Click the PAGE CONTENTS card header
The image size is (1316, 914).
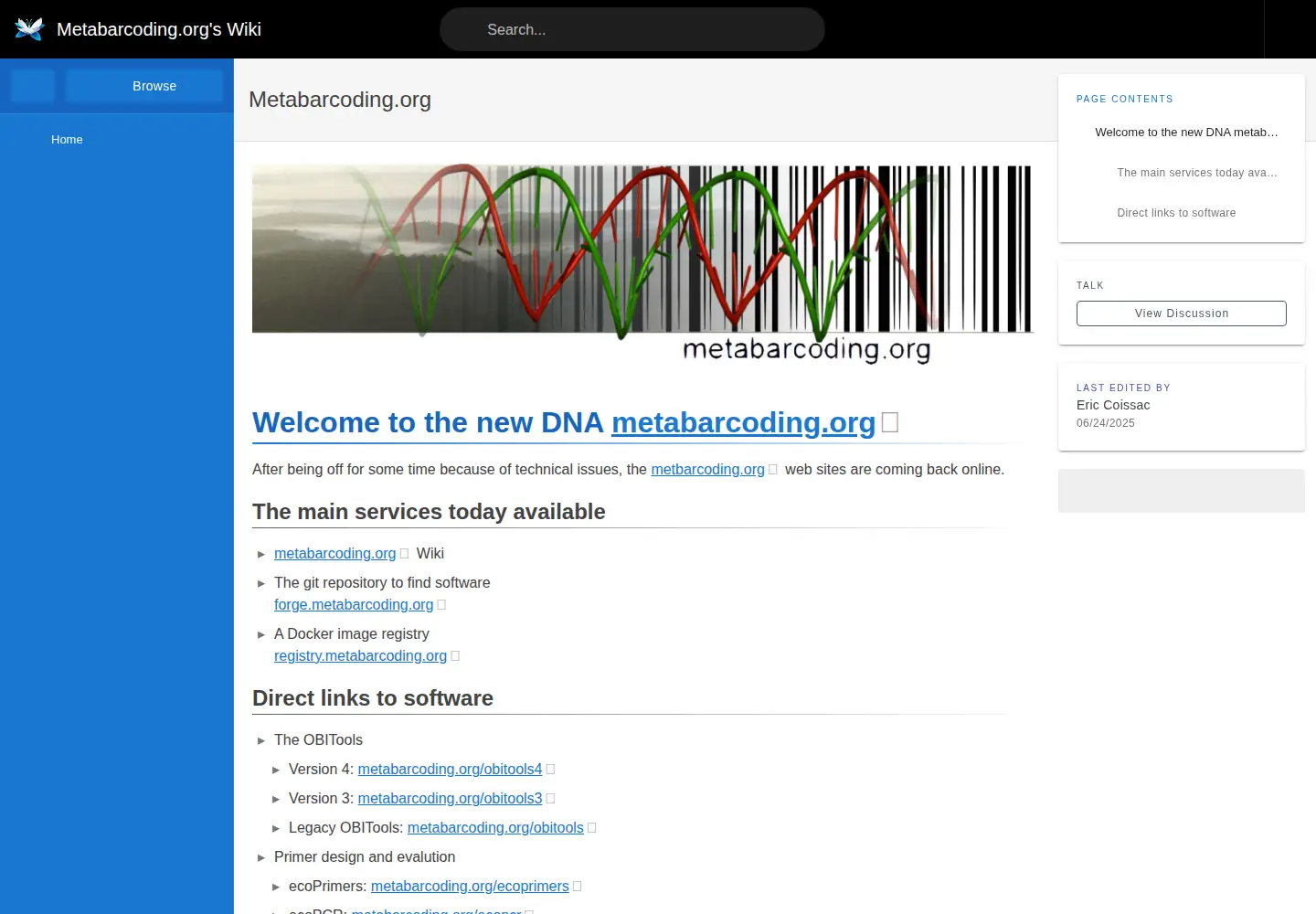coord(1125,99)
